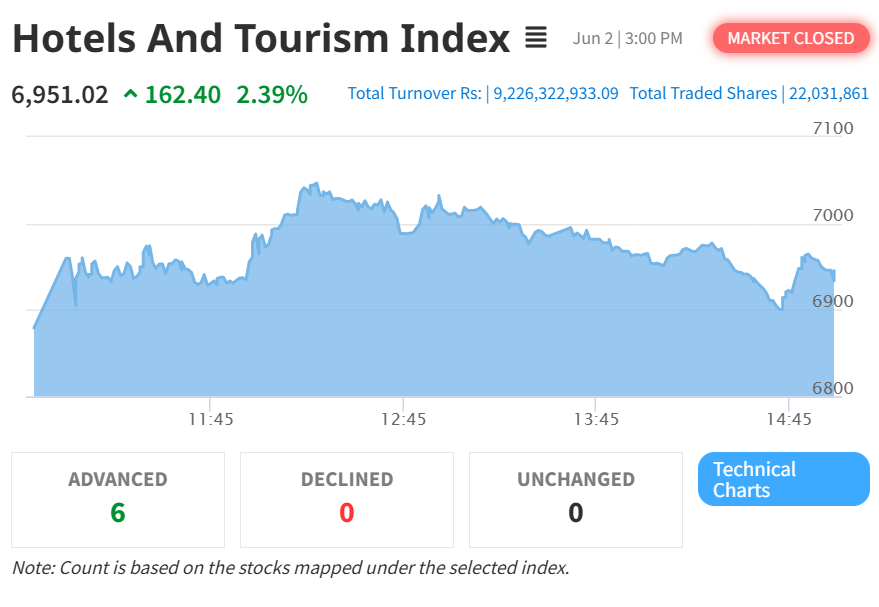Click the green up-arrow change indicator
The height and width of the screenshot is (607, 879).
pos(130,94)
